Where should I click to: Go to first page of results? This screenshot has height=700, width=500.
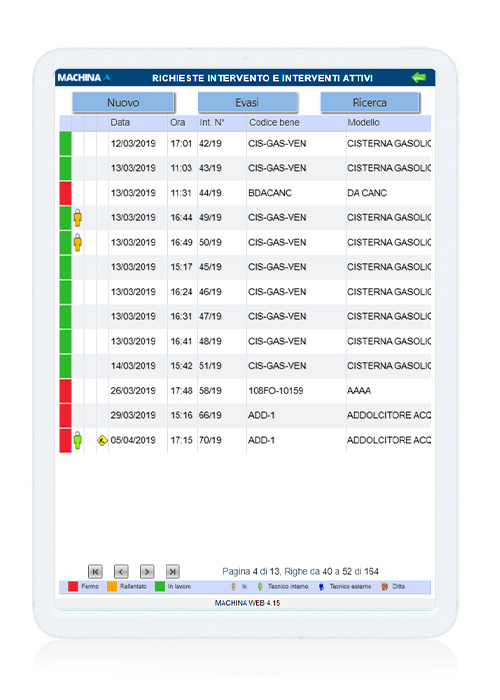coord(95,571)
